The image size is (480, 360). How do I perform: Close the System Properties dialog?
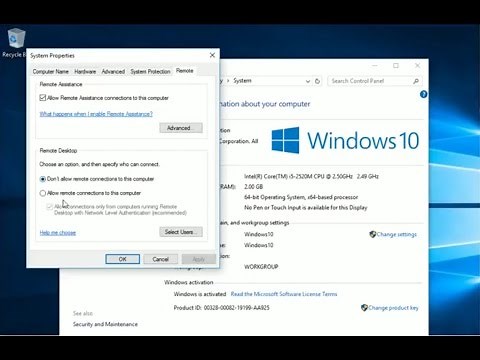point(212,55)
